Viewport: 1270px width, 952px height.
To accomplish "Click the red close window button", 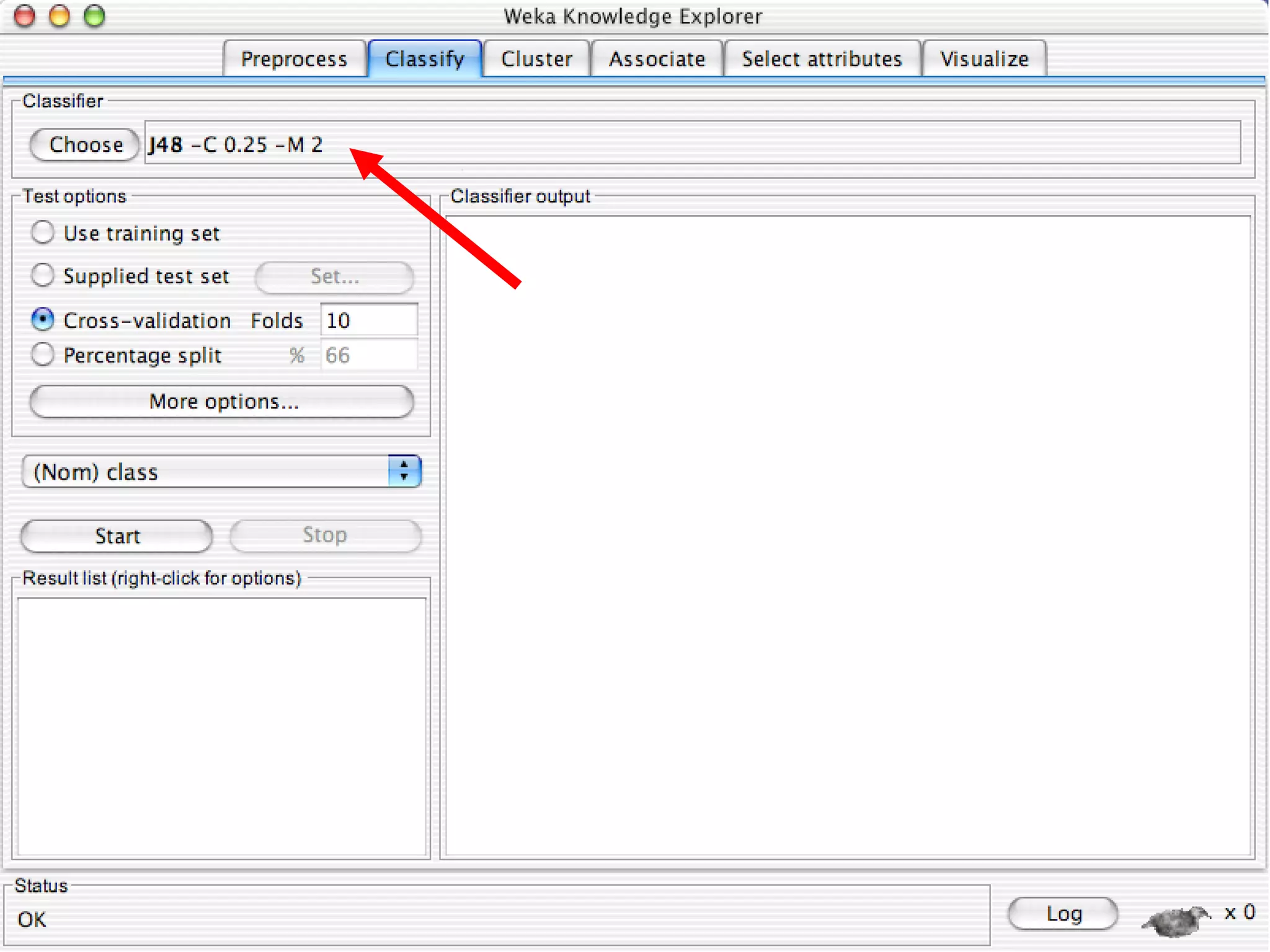I will coord(25,15).
